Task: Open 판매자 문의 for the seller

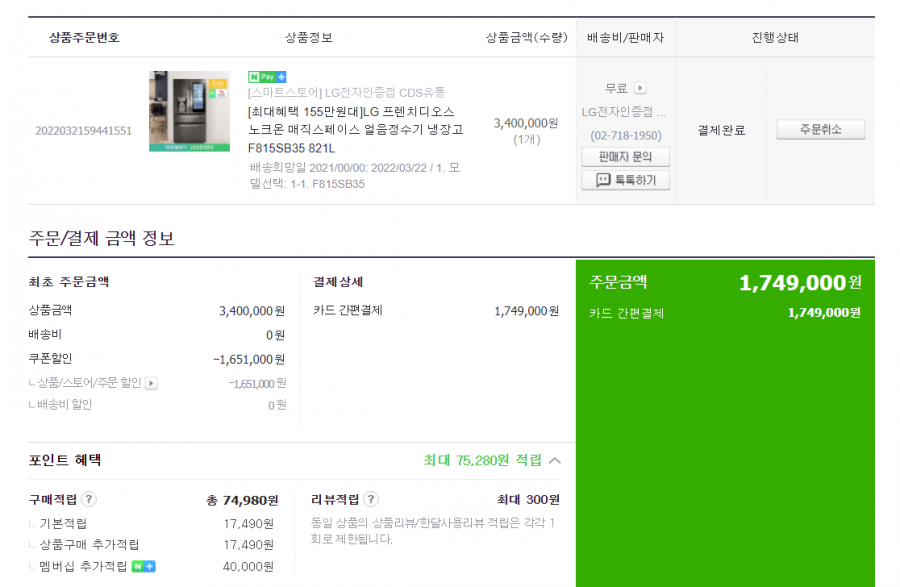Action: pyautogui.click(x=625, y=157)
